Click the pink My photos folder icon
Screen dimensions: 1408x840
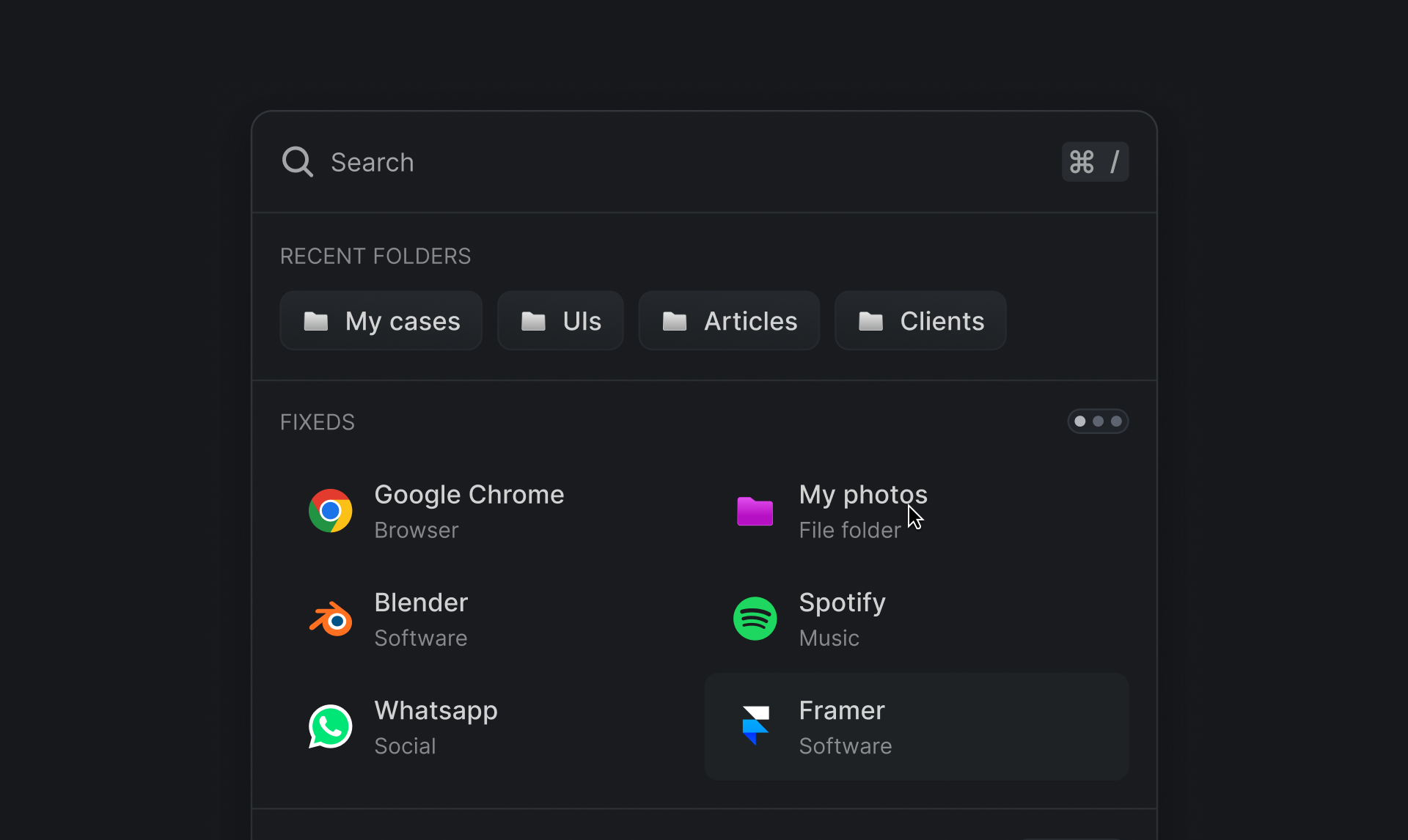point(755,511)
